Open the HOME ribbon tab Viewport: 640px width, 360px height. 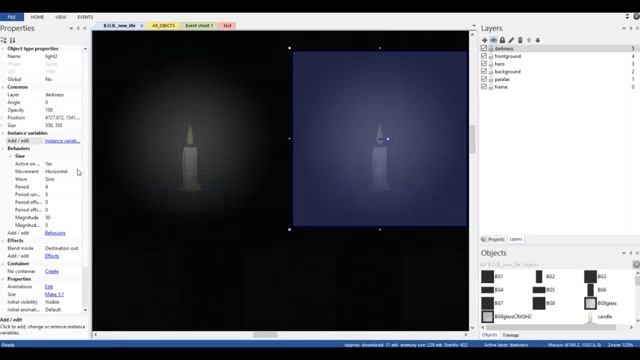pos(37,17)
